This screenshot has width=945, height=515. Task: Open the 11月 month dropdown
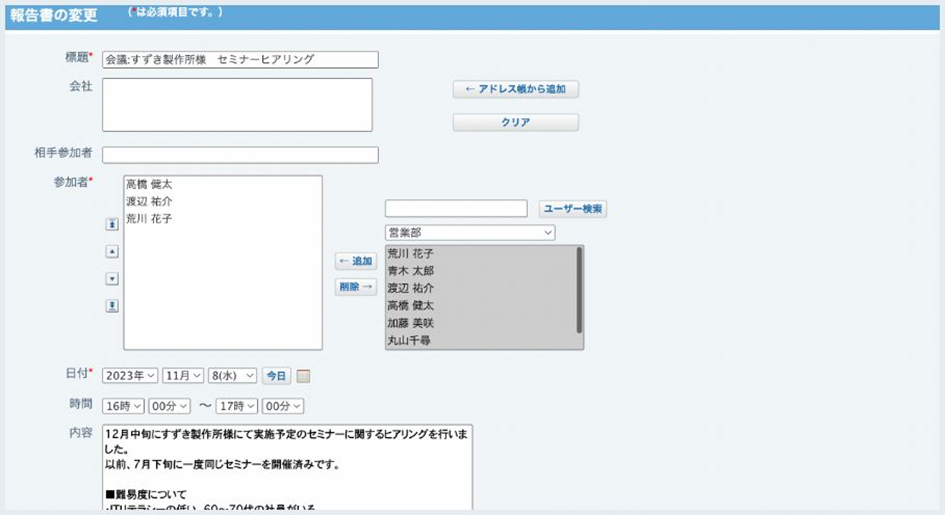(x=183, y=376)
